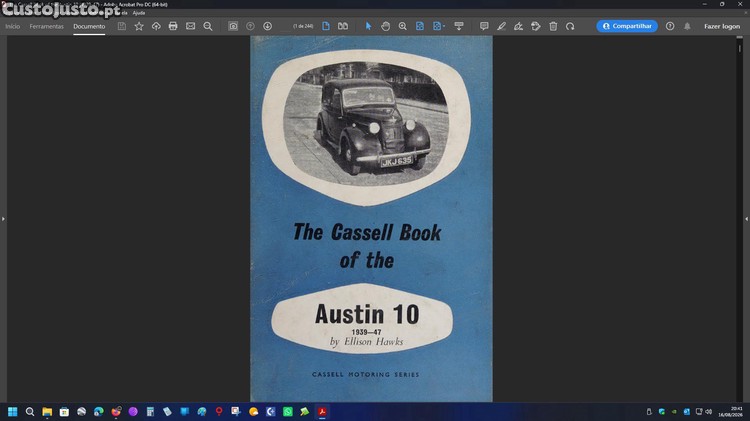The width and height of the screenshot is (750, 421).
Task: Open taskbar Search magnifier
Action: (30, 411)
